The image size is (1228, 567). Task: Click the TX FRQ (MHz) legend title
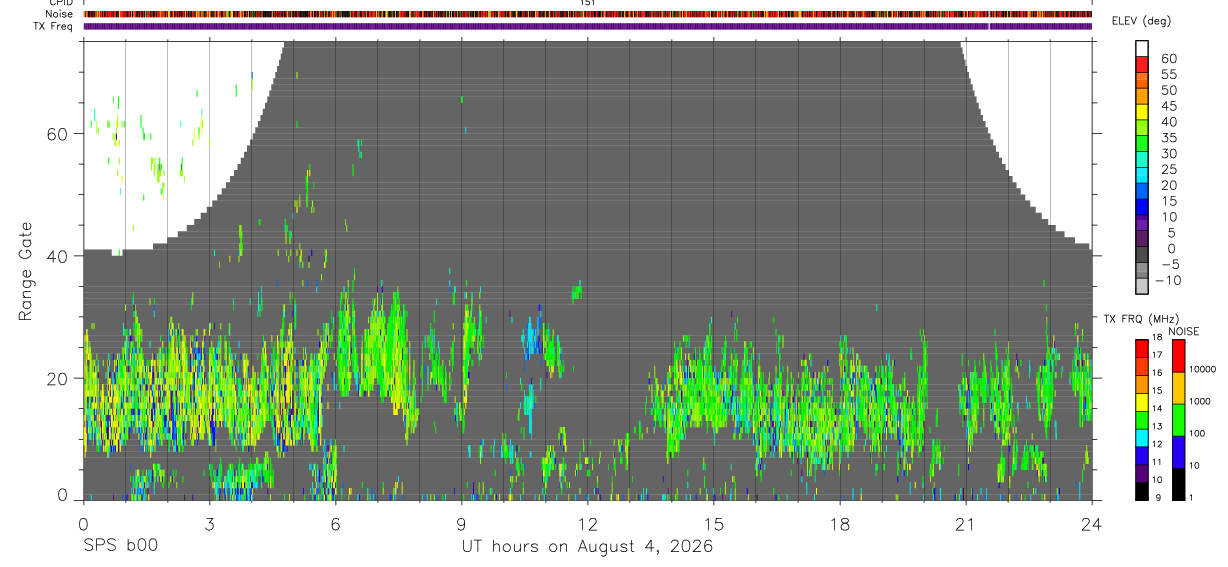pos(1140,319)
